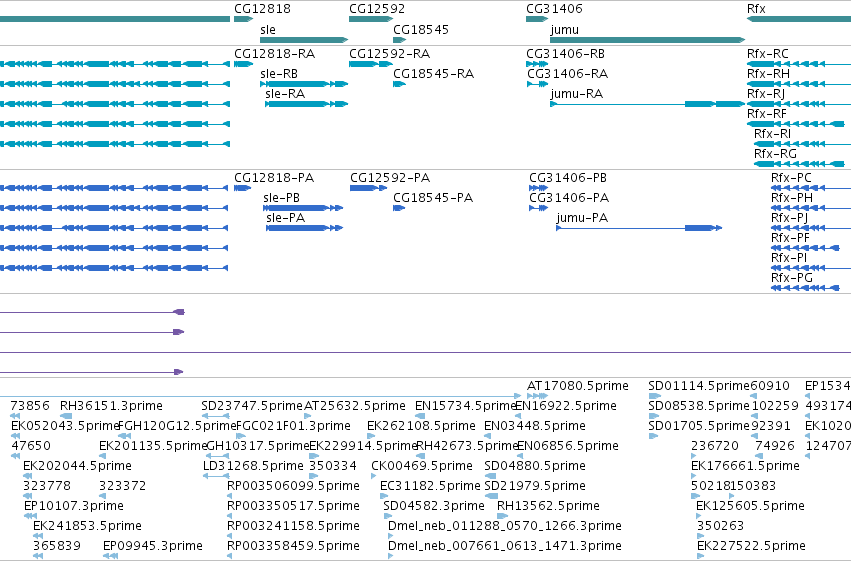The height and width of the screenshot is (561, 851).
Task: Click EST label LD31268.5prime
Action: (x=253, y=466)
